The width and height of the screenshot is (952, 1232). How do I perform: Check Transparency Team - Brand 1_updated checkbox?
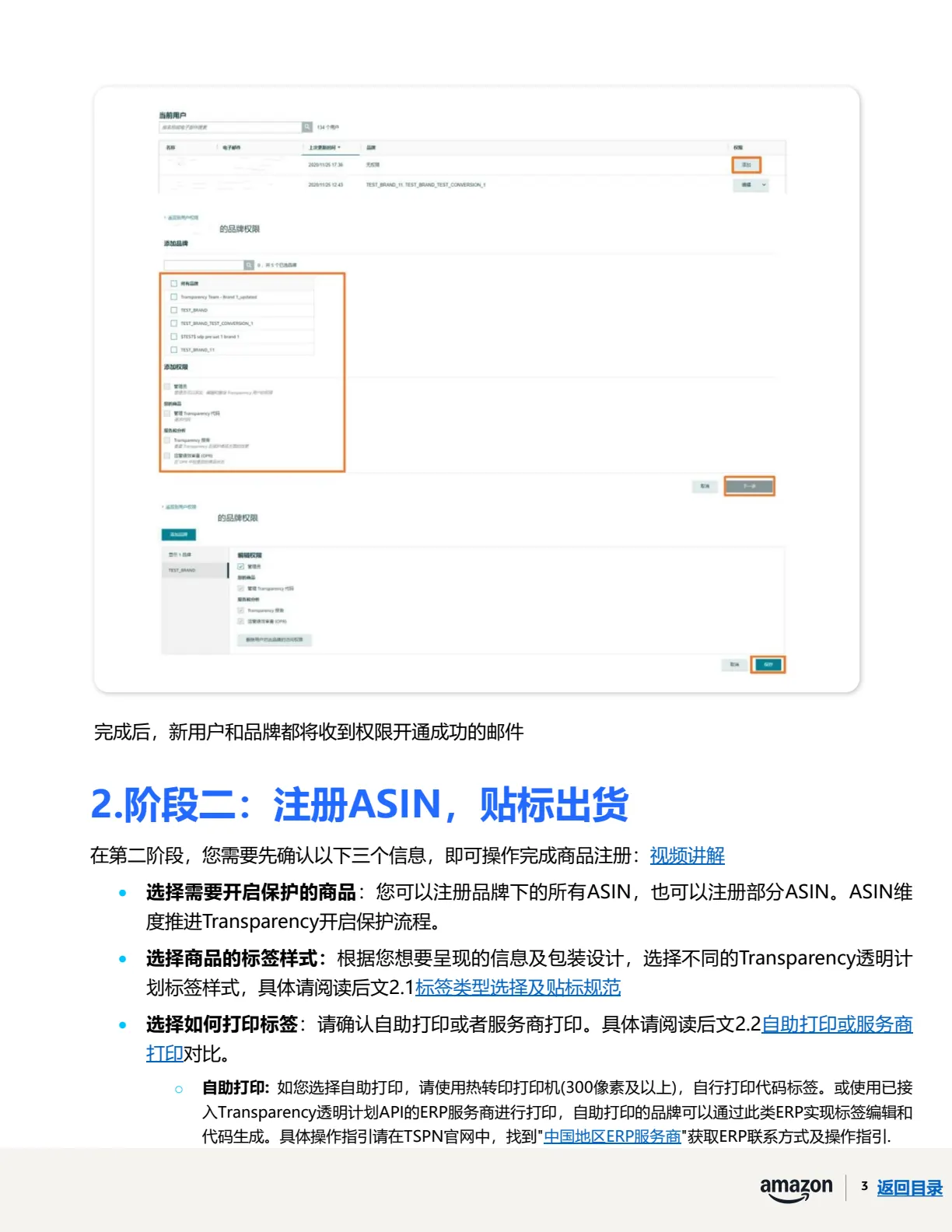(x=174, y=297)
